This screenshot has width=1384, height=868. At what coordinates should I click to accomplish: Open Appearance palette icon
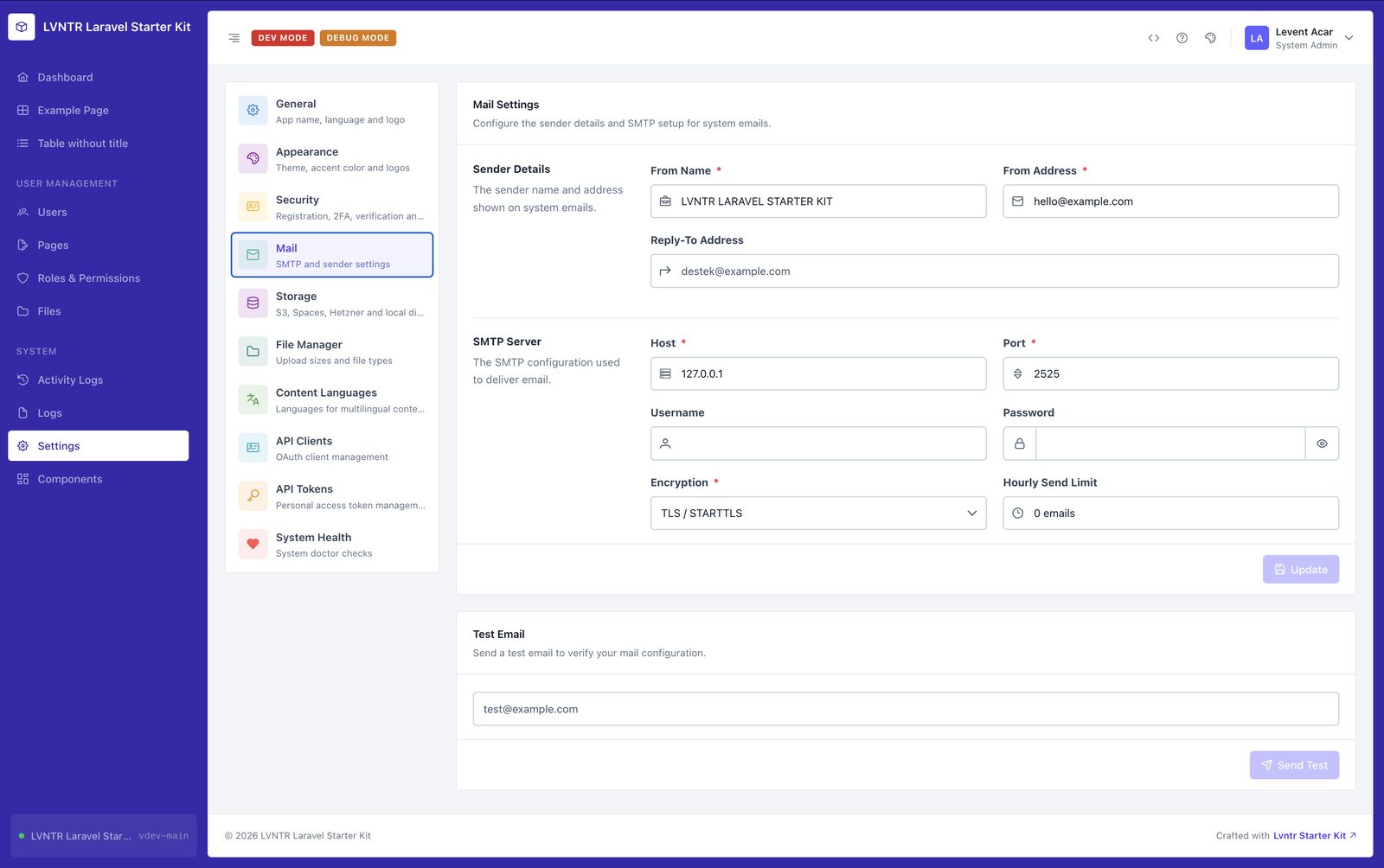[253, 158]
